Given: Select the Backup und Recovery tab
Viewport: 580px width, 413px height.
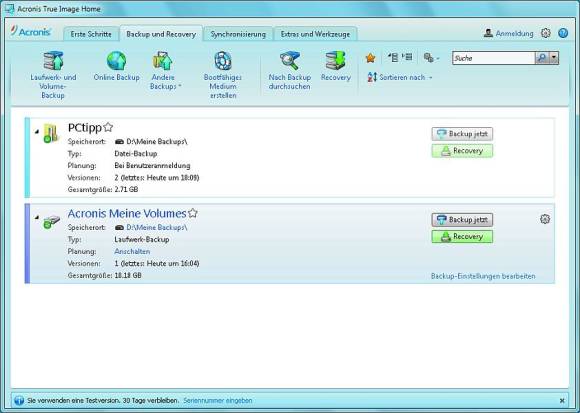Looking at the screenshot, I should 161,34.
